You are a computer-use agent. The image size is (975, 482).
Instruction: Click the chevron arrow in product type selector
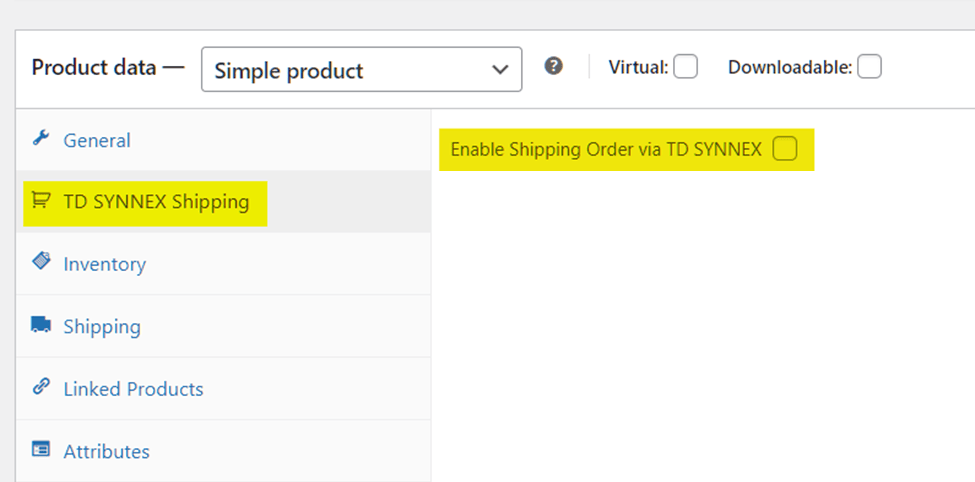coord(500,70)
